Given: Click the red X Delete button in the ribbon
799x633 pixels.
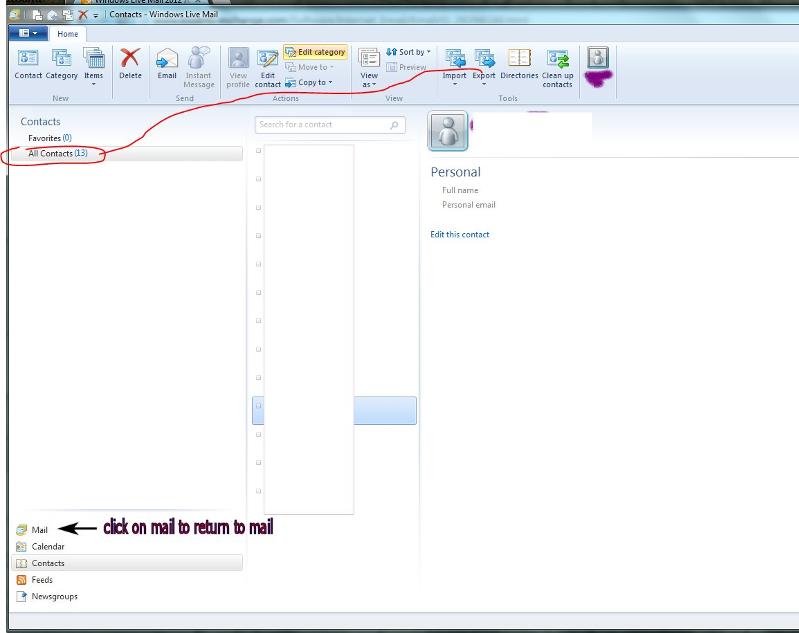Looking at the screenshot, I should 130,64.
